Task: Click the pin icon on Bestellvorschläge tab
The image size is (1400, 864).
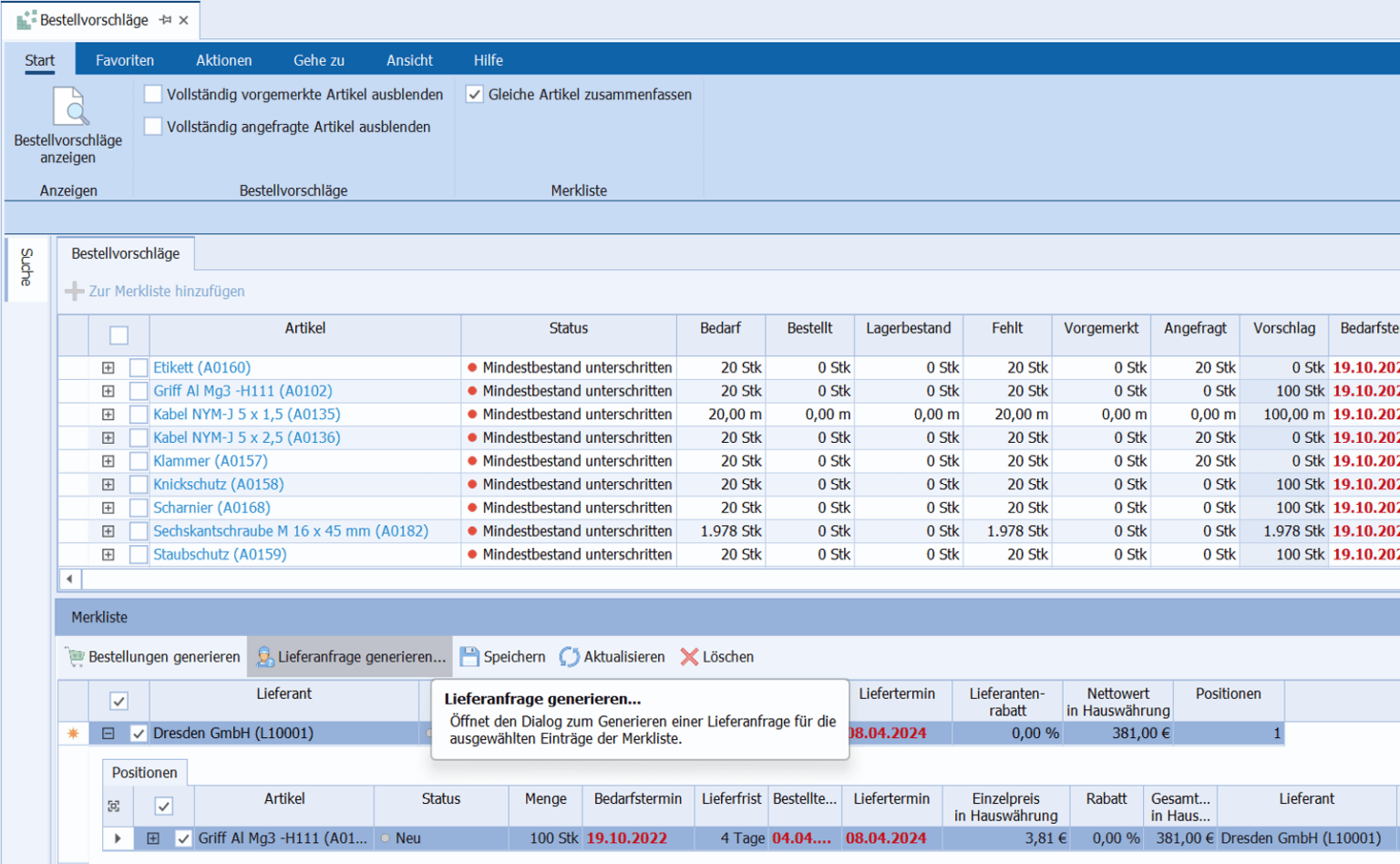Action: click(x=165, y=20)
